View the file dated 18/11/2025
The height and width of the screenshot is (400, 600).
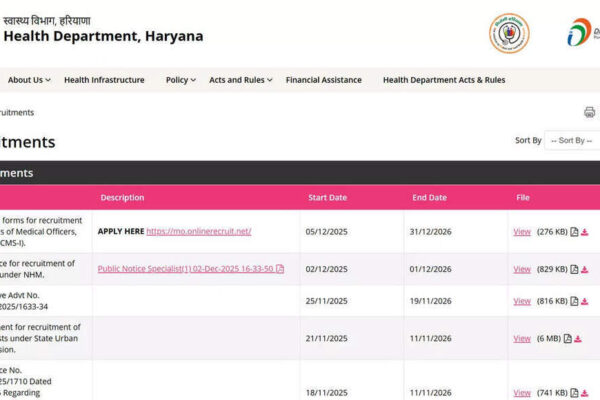point(522,393)
